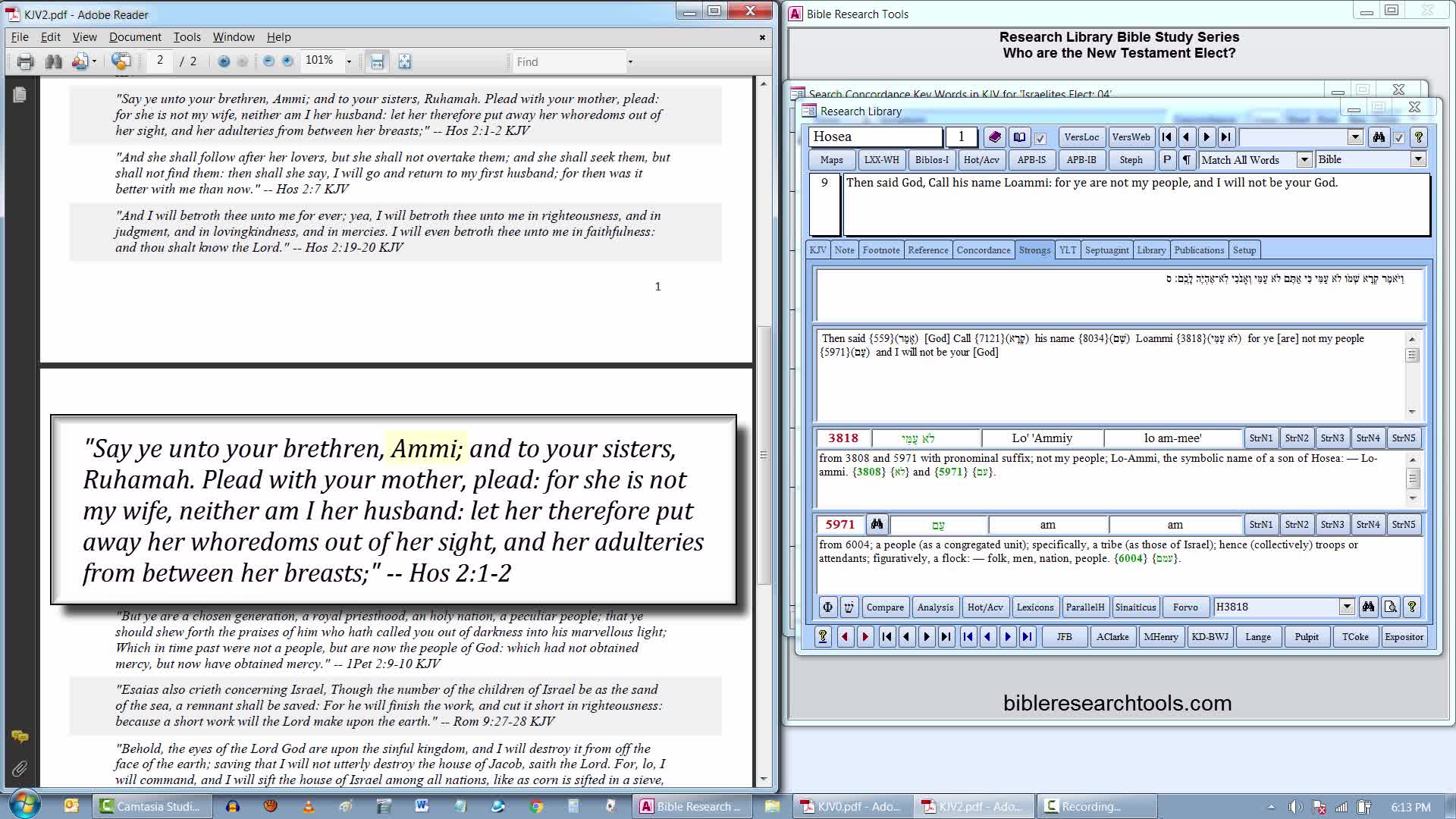Click the paragraph pilcrow icon
The width and height of the screenshot is (1456, 819).
(1187, 160)
